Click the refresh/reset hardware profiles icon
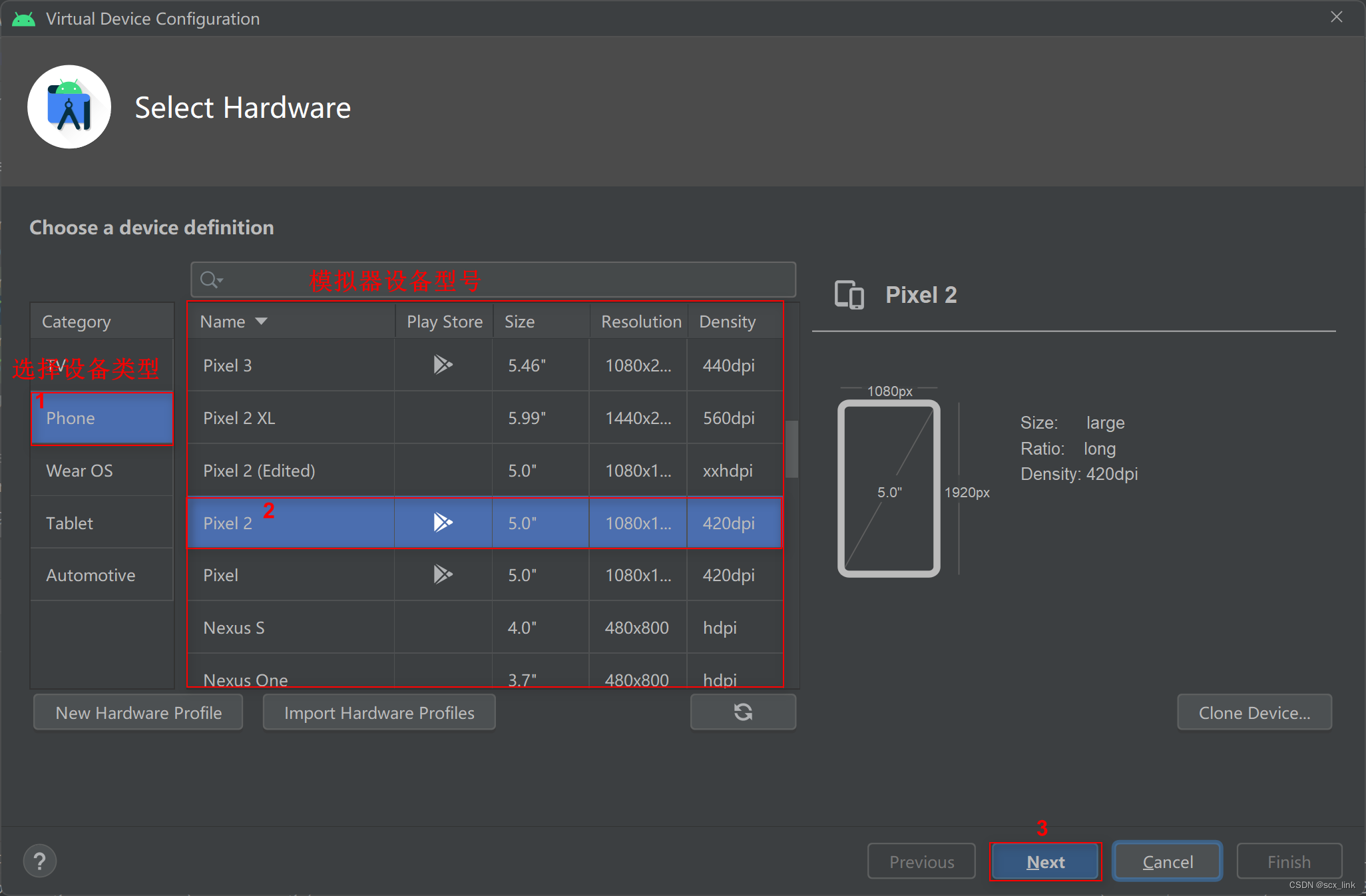The width and height of the screenshot is (1366, 896). [742, 712]
